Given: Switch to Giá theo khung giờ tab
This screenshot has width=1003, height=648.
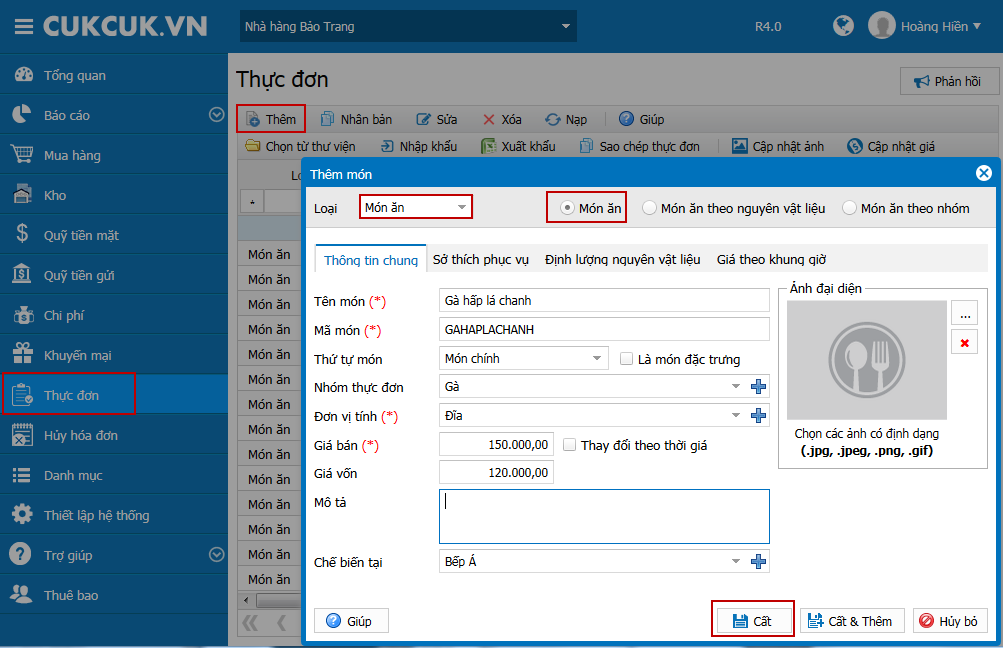Looking at the screenshot, I should (x=771, y=260).
